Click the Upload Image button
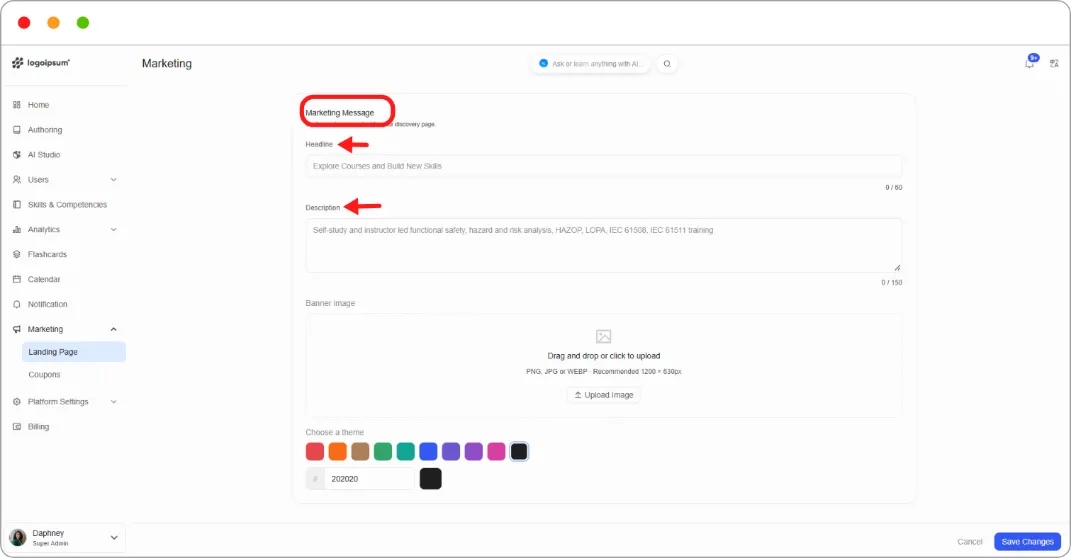The height and width of the screenshot is (558, 1071). [x=604, y=395]
